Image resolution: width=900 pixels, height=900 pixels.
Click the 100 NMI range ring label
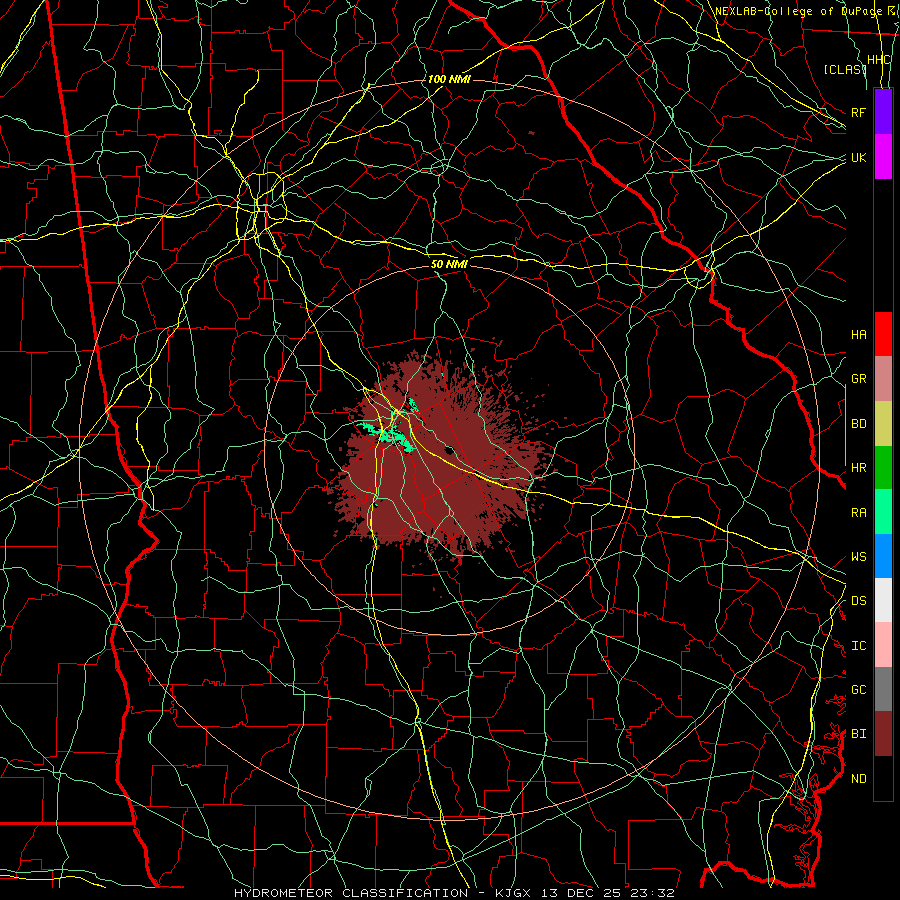pyautogui.click(x=449, y=79)
